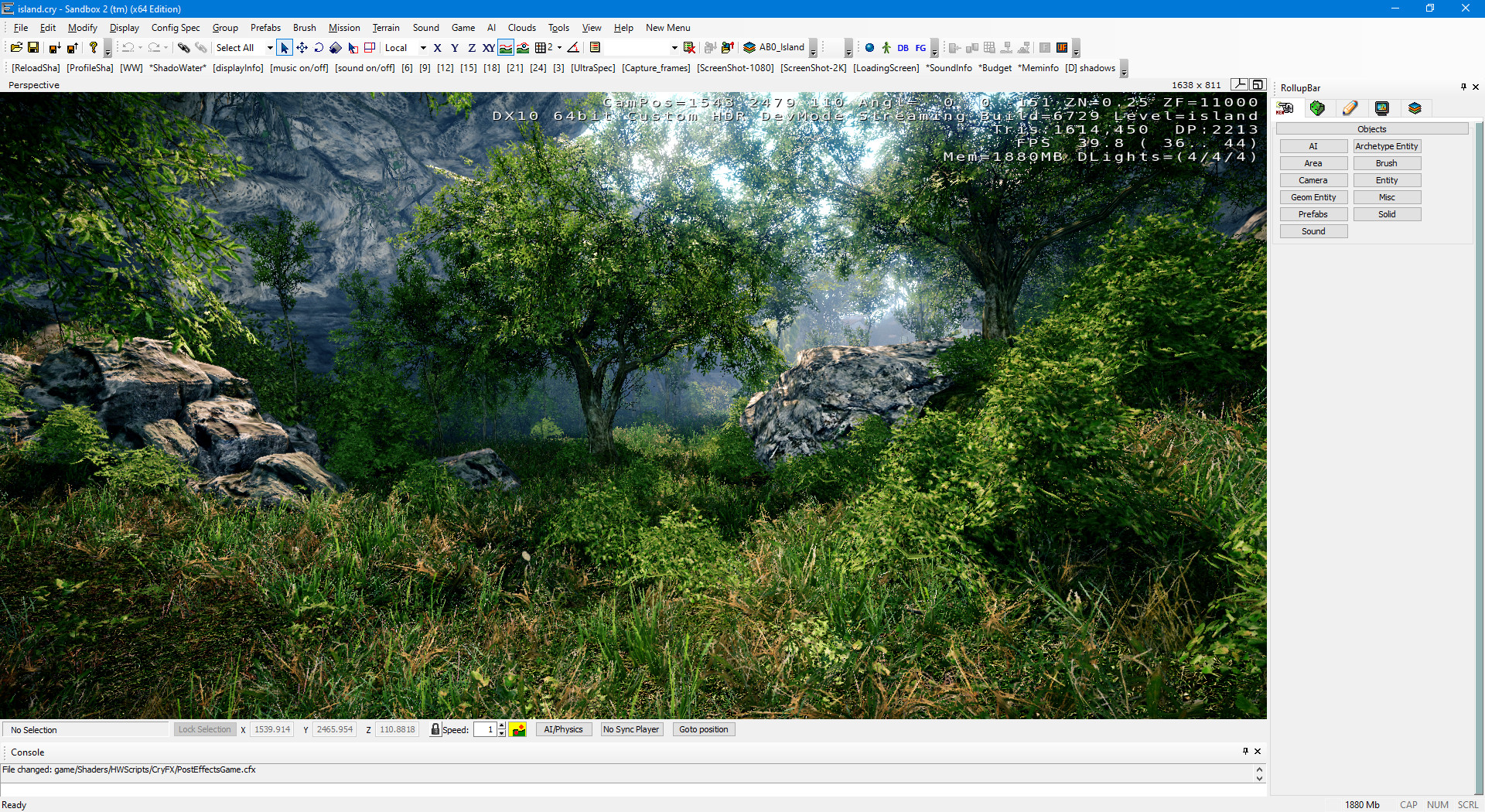Open the DB database view icon

tap(903, 48)
